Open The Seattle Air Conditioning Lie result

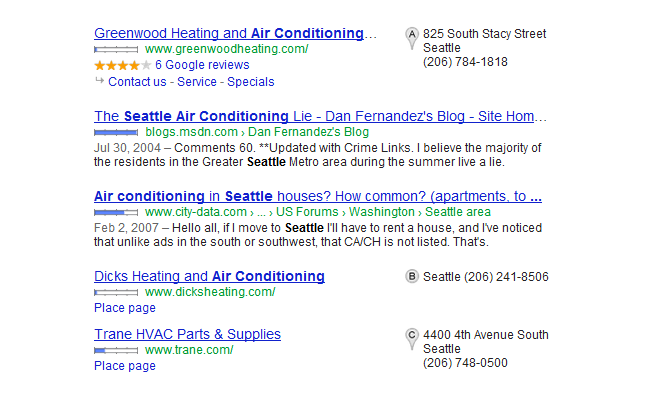click(x=320, y=116)
